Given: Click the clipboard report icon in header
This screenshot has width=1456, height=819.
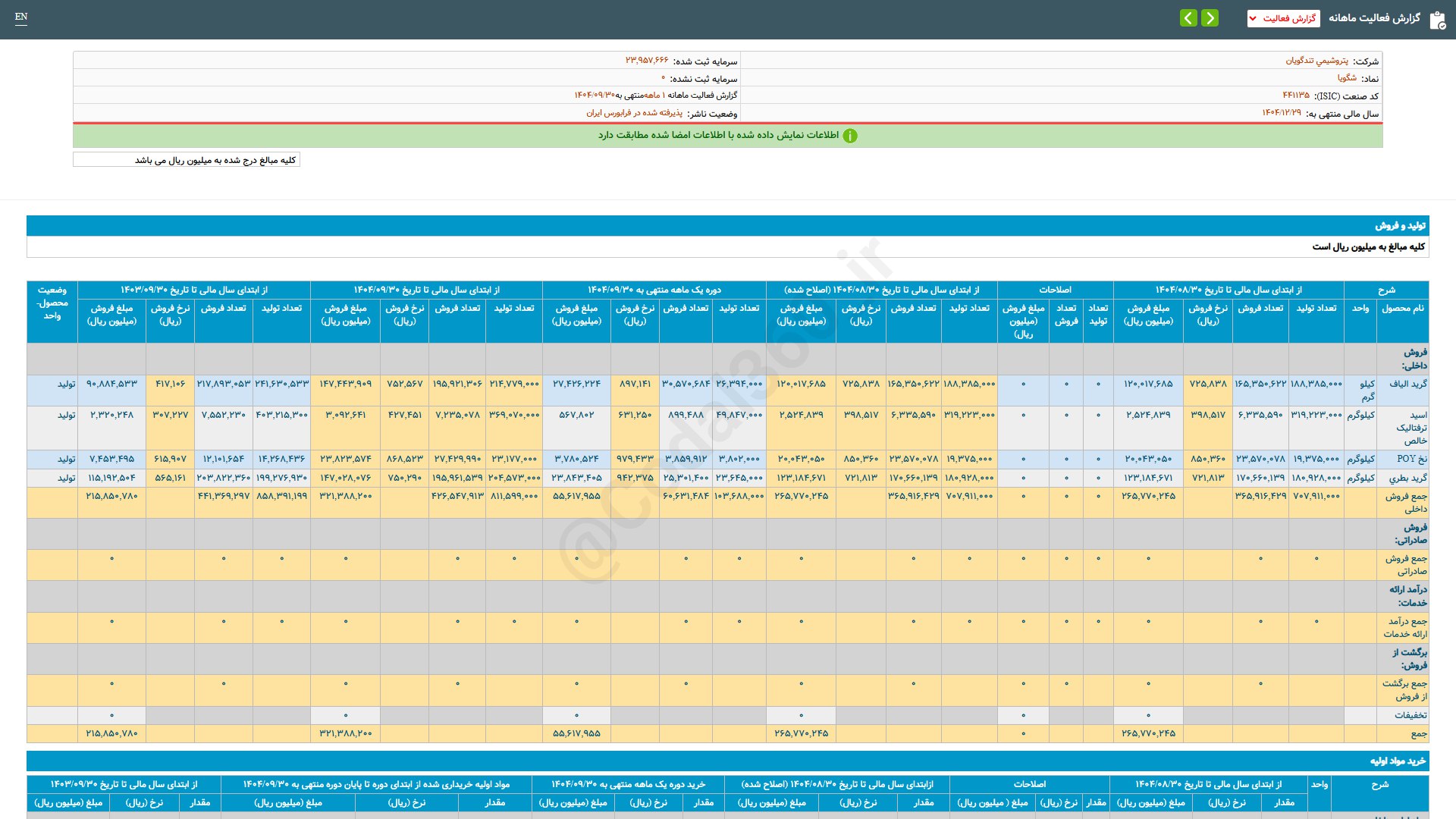Looking at the screenshot, I should coord(1437,20).
